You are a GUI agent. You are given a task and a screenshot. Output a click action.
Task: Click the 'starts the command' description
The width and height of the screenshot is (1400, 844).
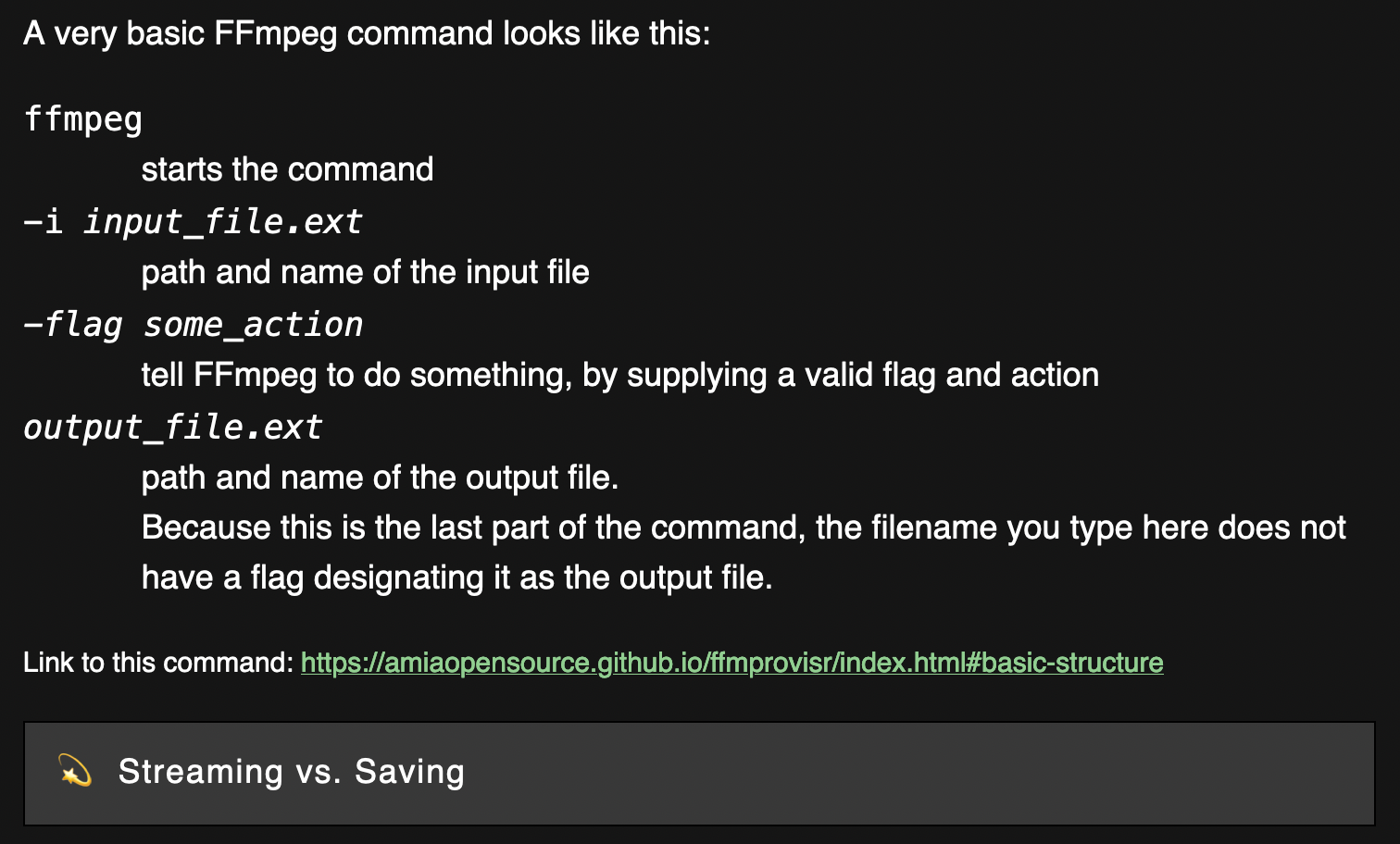point(287,169)
